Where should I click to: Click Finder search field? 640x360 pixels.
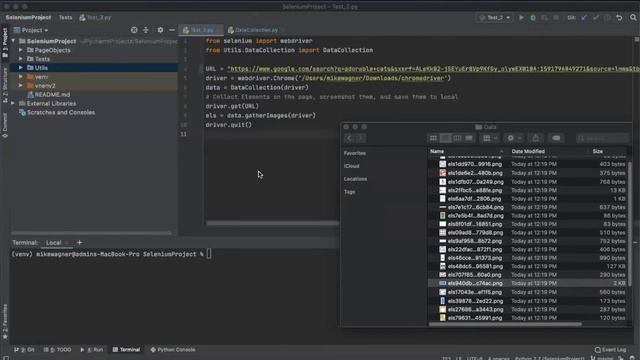(602, 138)
